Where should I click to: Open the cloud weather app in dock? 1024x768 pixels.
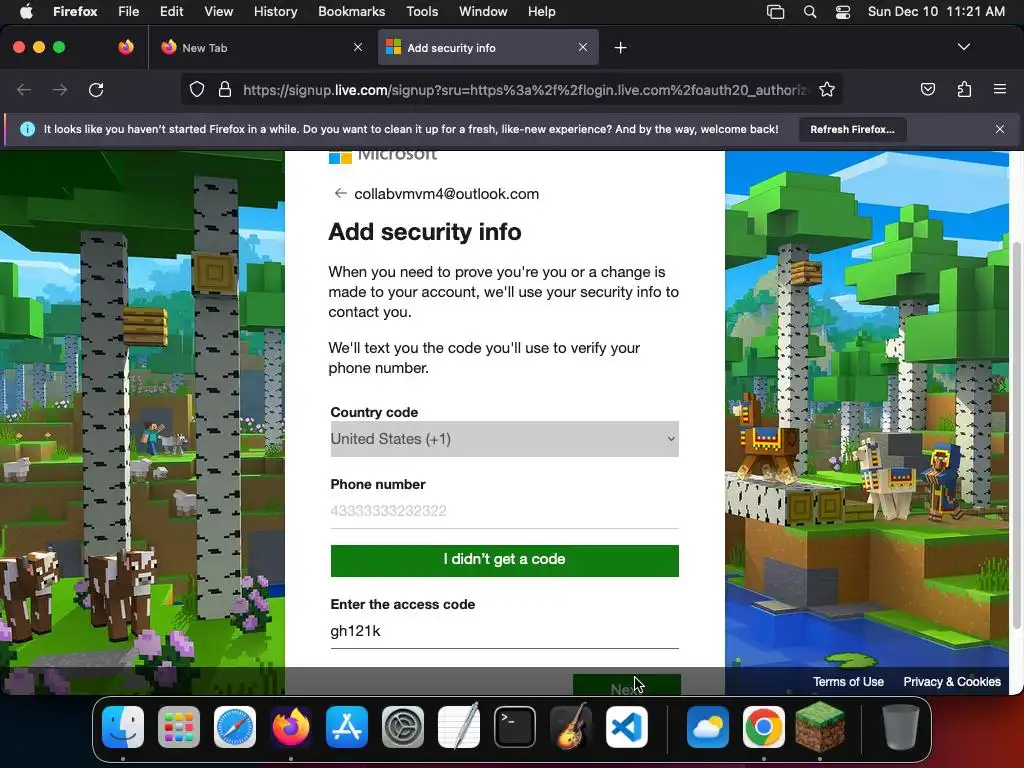click(708, 727)
